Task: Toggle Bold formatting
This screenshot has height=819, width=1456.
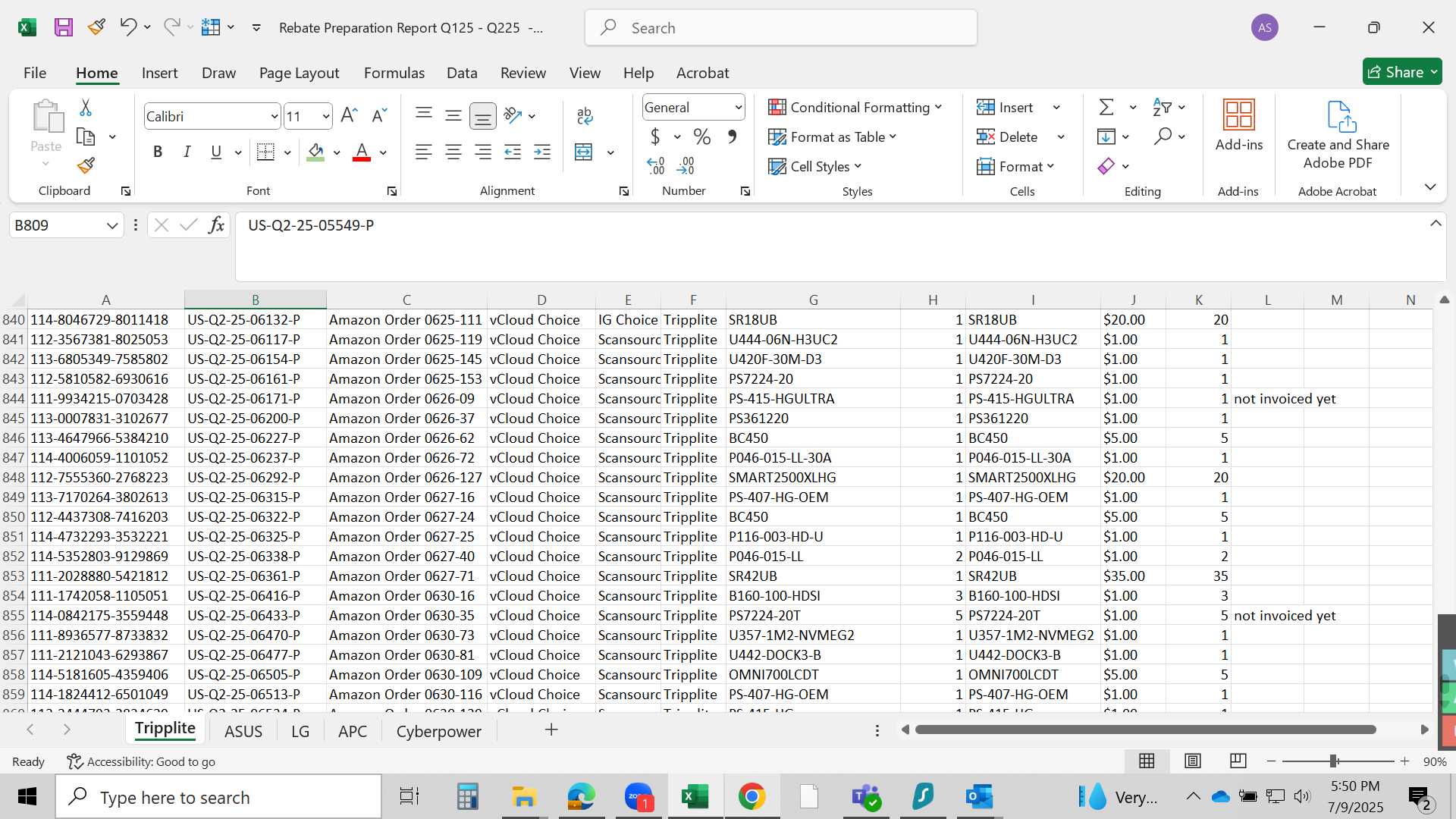Action: click(158, 152)
